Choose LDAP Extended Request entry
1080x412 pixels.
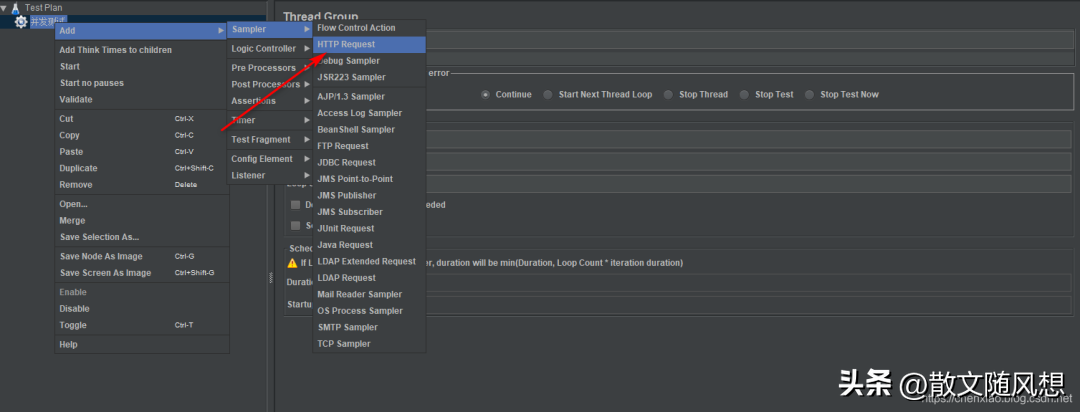(369, 262)
